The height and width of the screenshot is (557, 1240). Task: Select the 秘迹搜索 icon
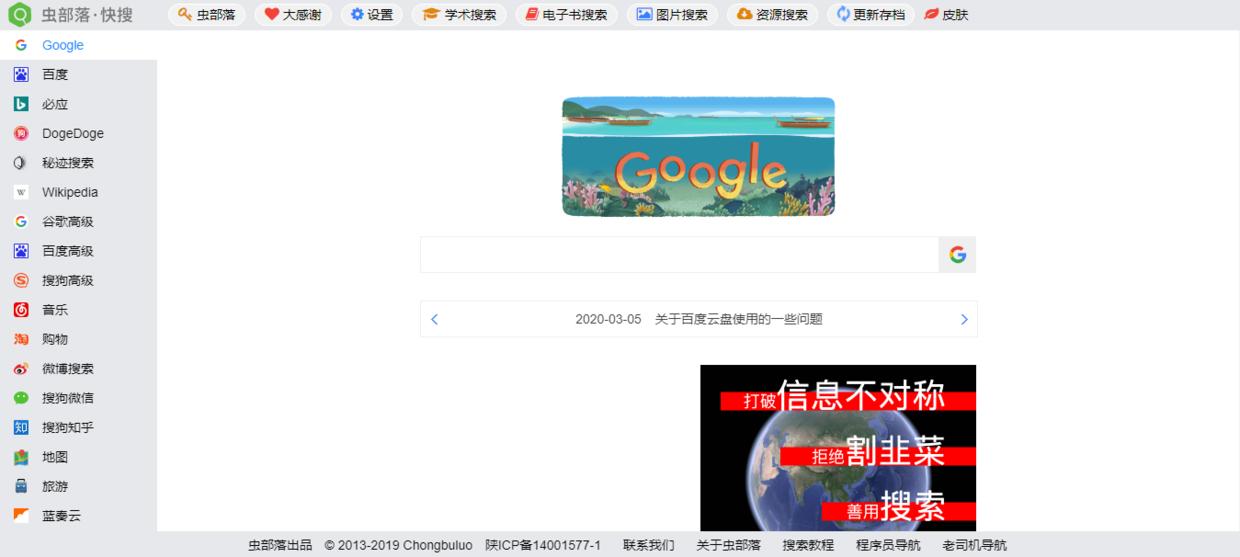tap(21, 163)
